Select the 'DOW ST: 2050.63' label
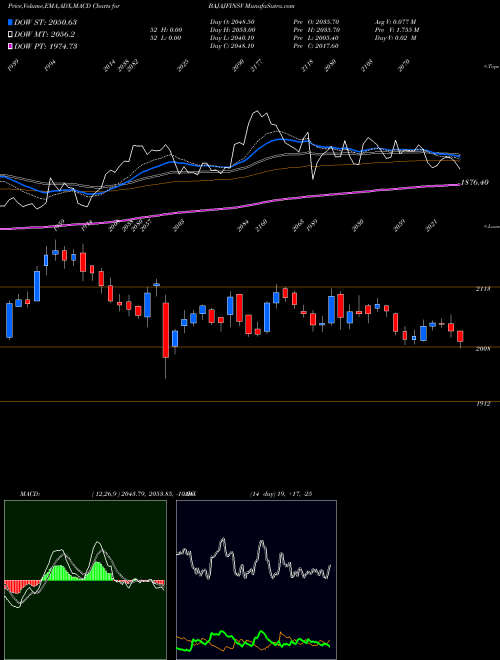The width and height of the screenshot is (500, 660). [45, 22]
